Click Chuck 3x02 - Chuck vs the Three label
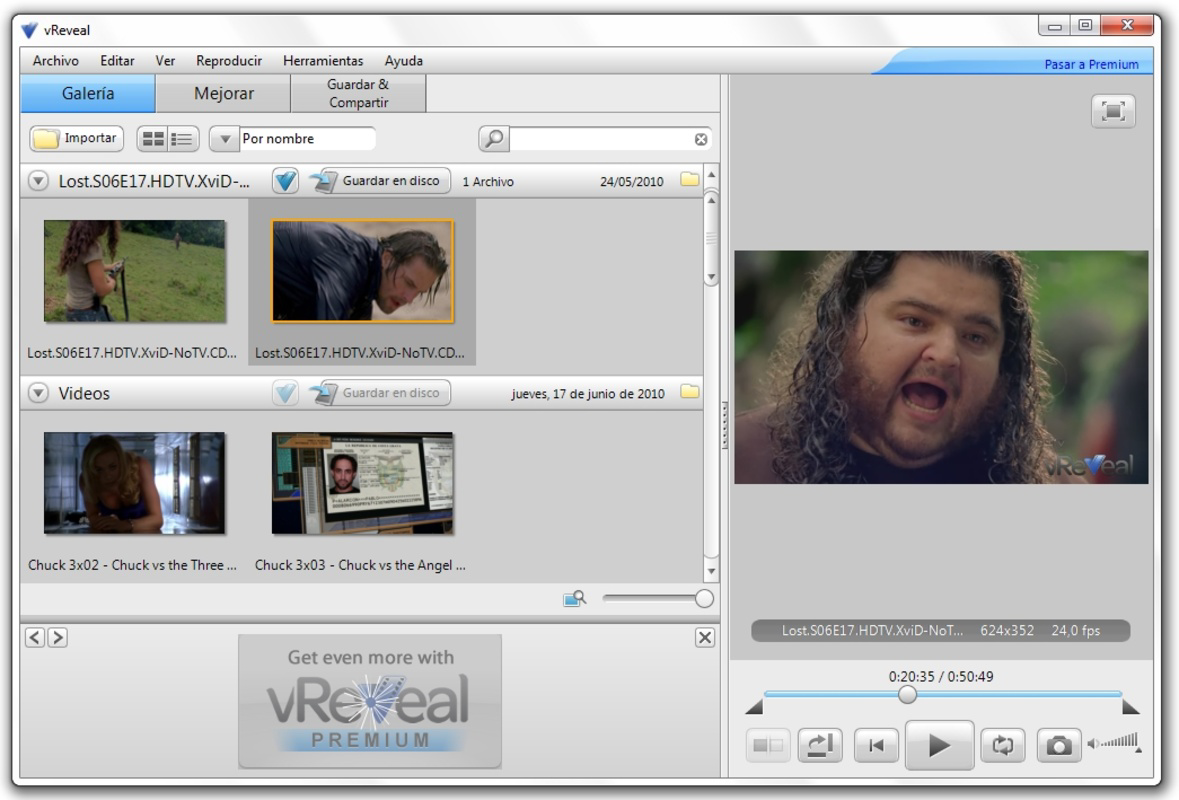 coord(132,565)
